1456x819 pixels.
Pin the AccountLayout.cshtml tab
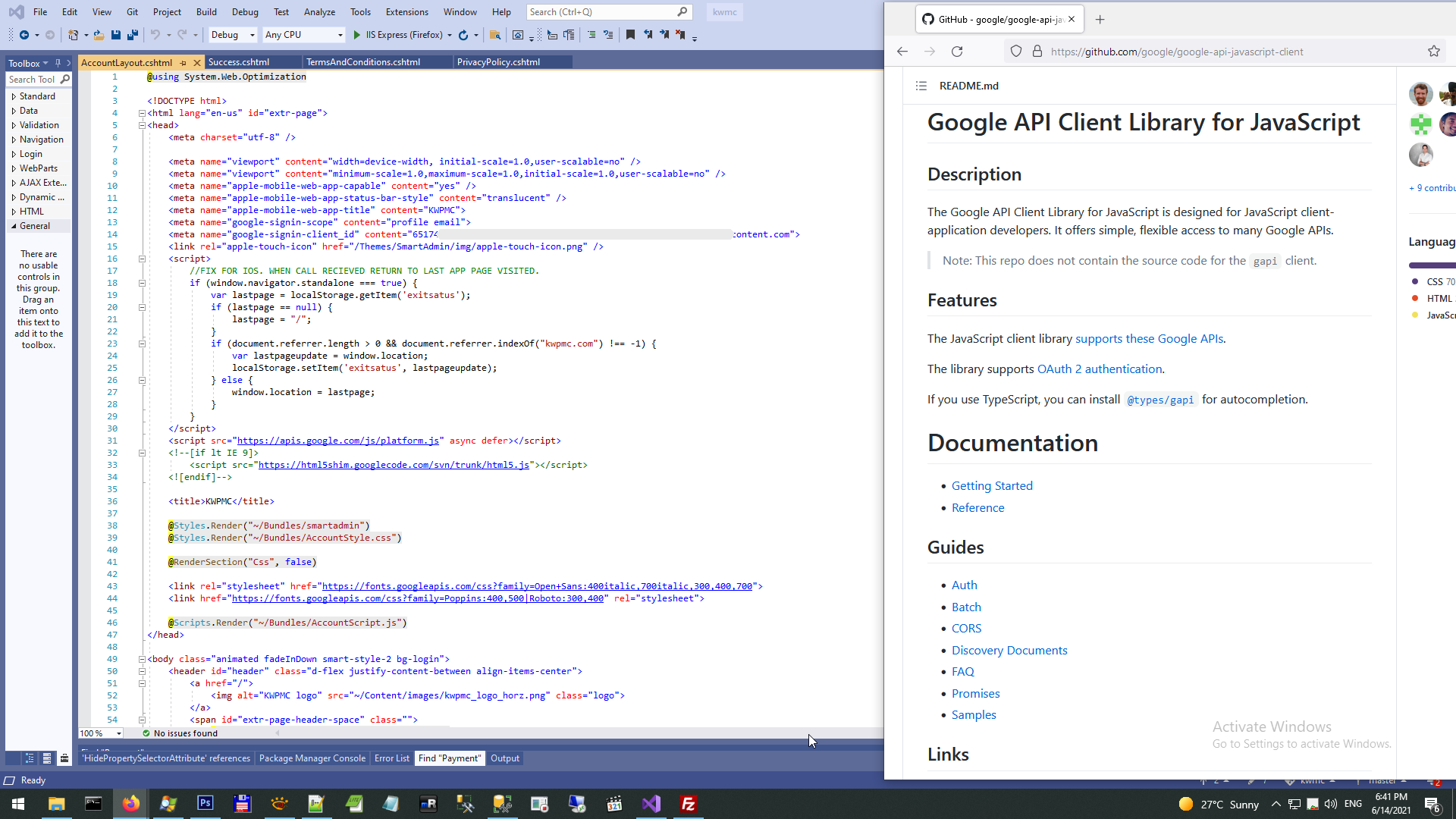pos(183,63)
